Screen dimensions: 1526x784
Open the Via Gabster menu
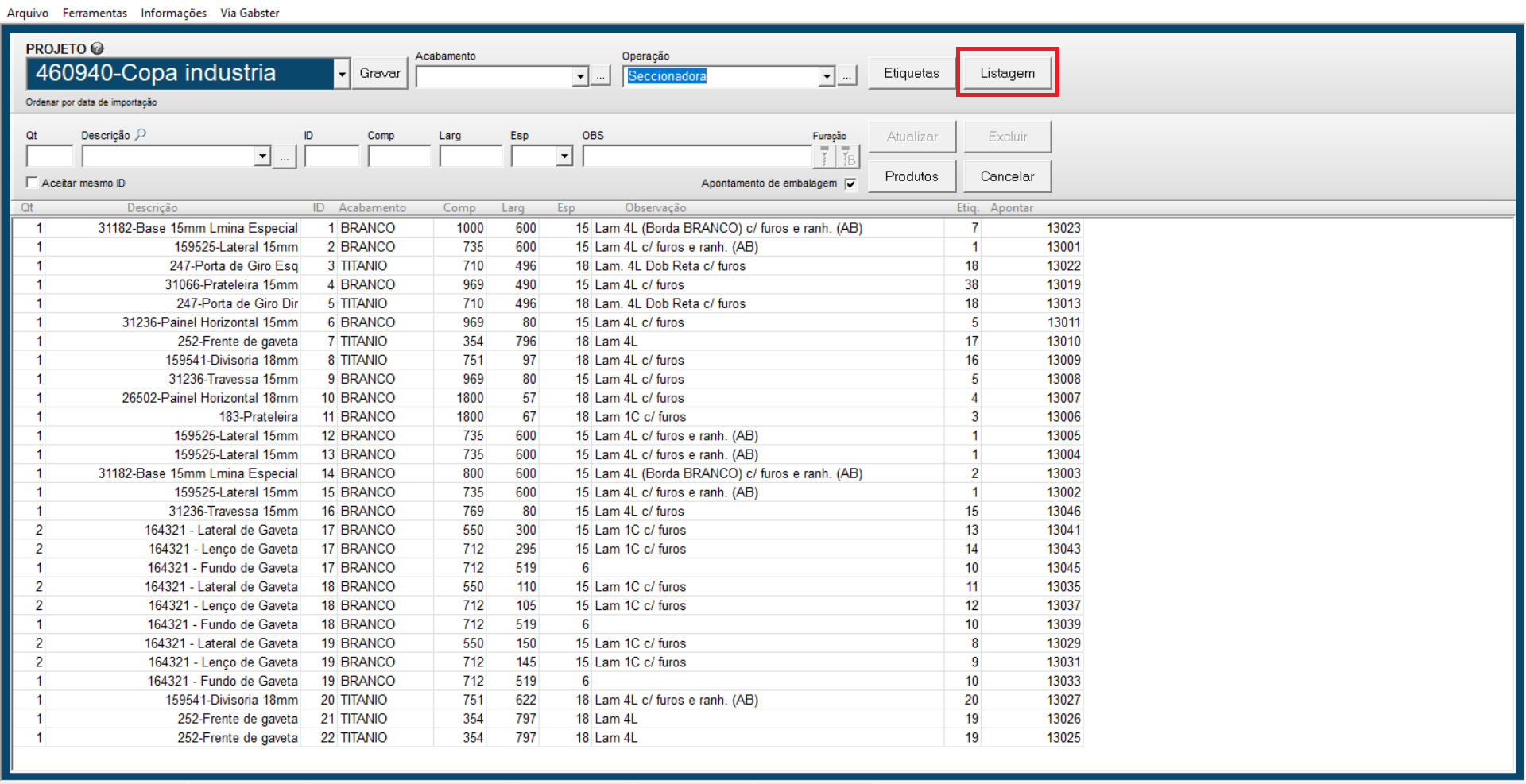(x=250, y=13)
